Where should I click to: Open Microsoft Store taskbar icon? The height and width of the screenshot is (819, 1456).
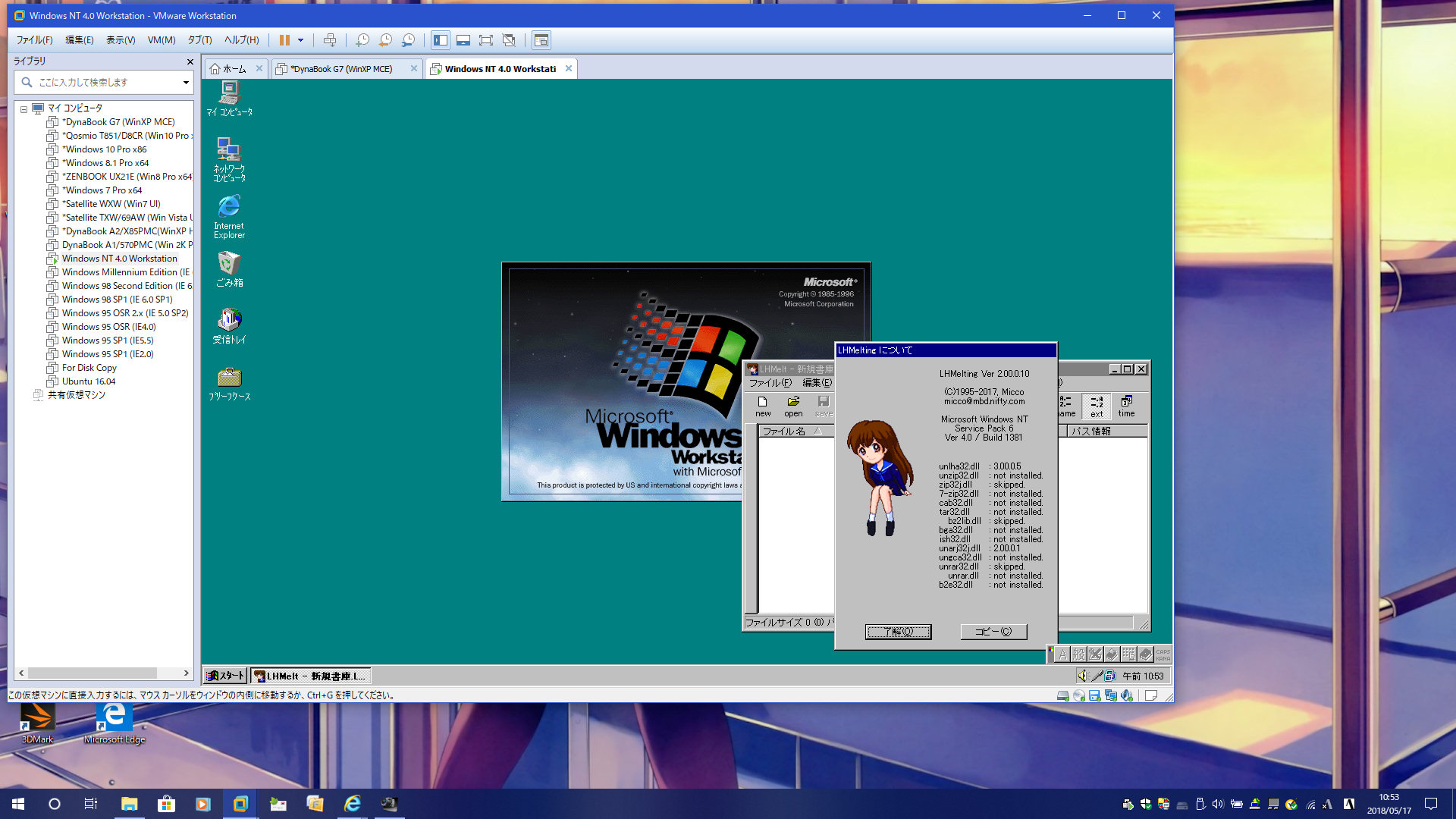pos(166,804)
